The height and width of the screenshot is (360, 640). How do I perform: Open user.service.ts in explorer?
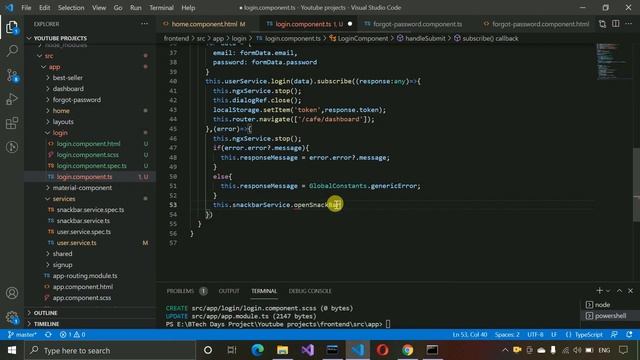point(76,243)
